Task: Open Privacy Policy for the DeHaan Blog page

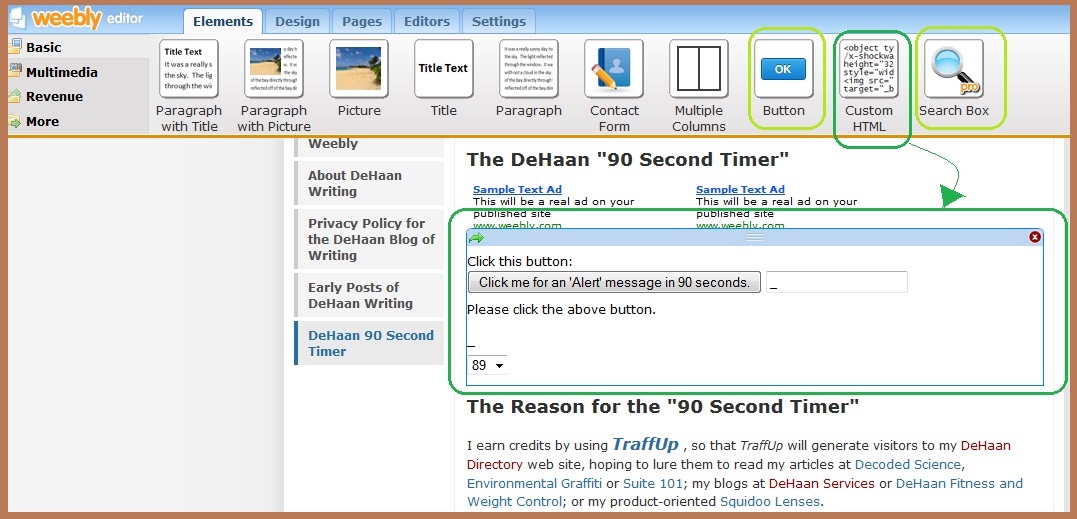Action: (x=369, y=239)
